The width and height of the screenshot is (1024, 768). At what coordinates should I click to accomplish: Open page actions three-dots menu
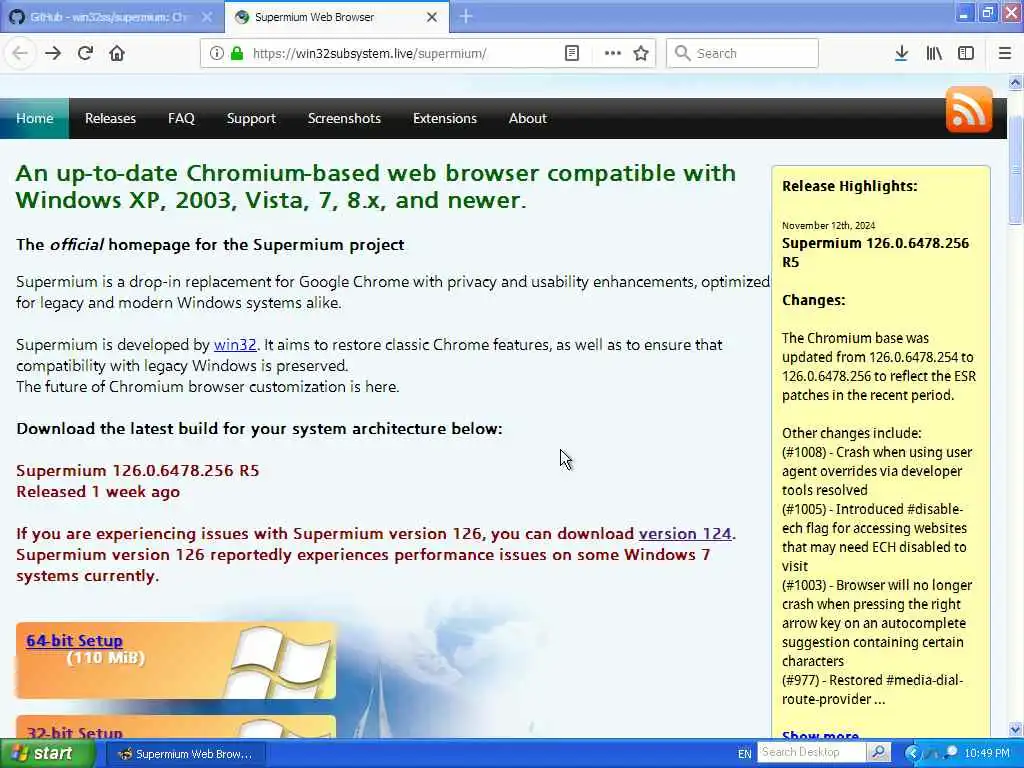tap(612, 54)
